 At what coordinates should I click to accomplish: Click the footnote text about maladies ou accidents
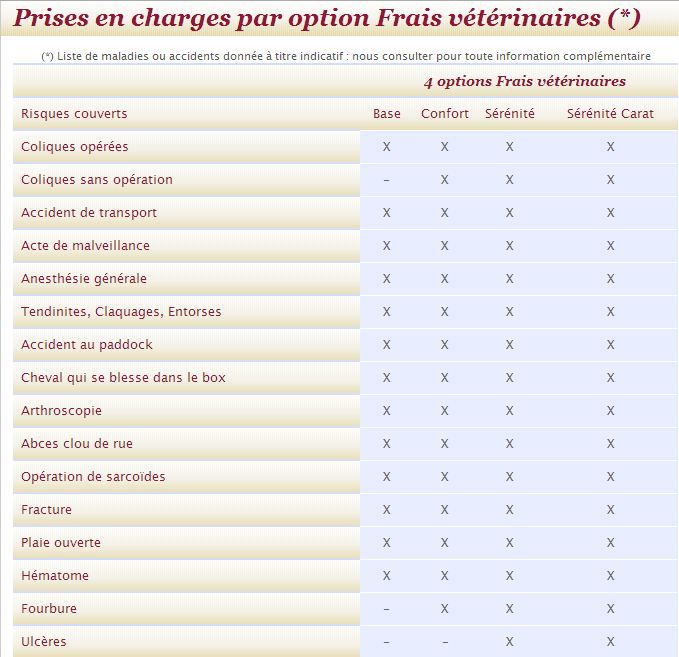point(346,56)
